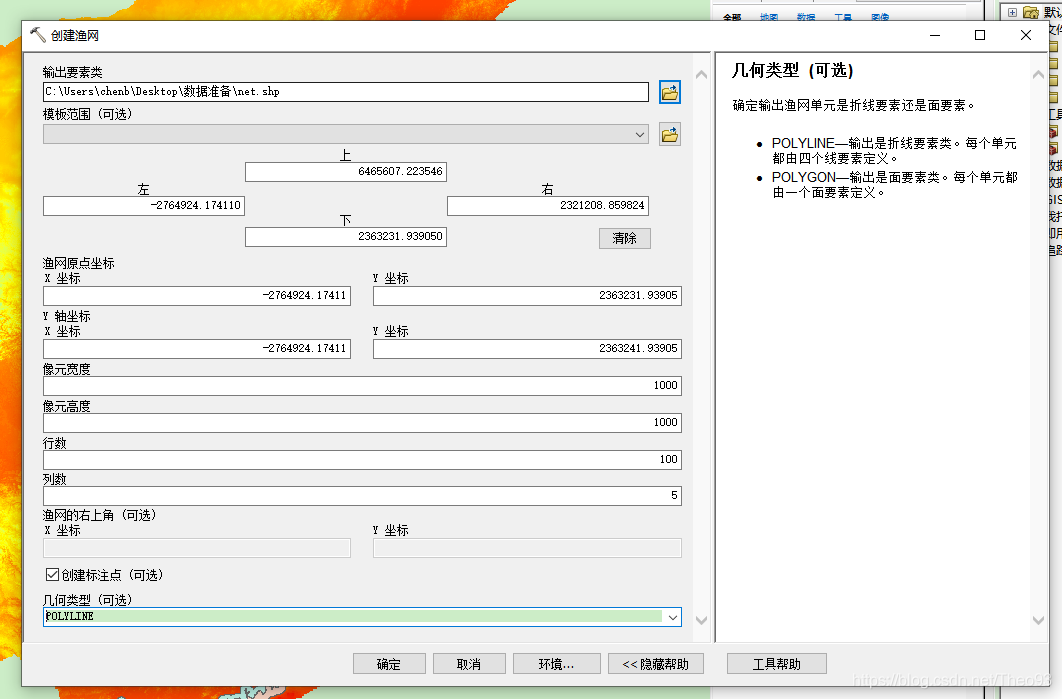Click the 左 extent value field
1062x699 pixels.
144,205
